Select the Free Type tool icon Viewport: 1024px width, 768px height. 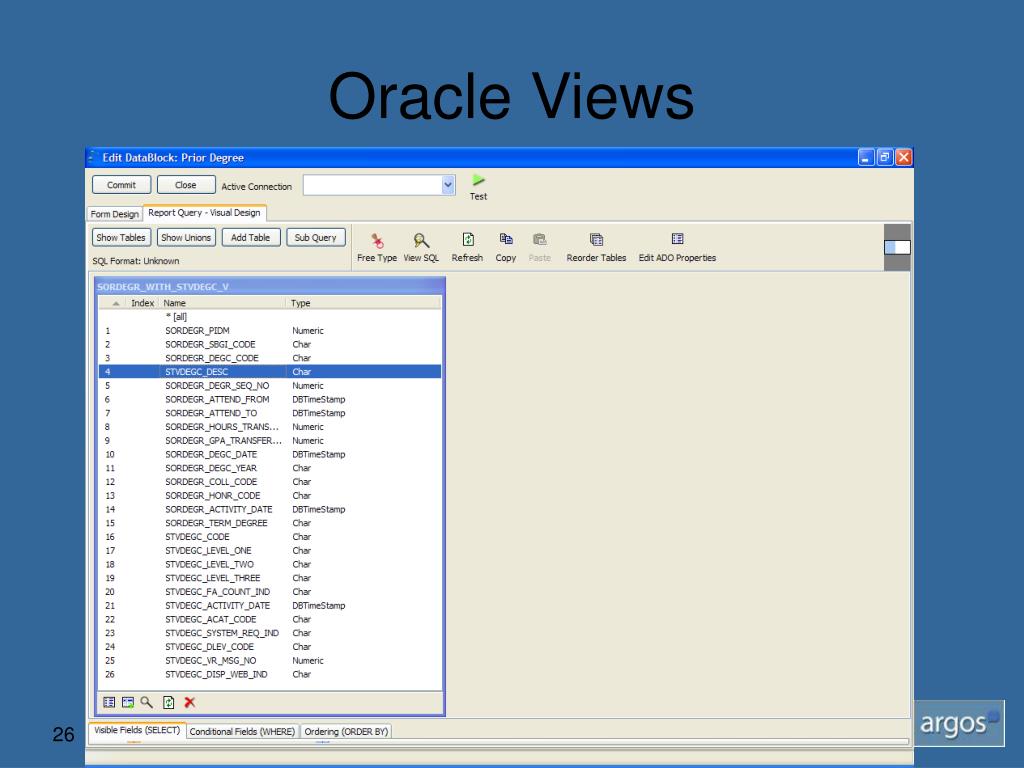pyautogui.click(x=377, y=240)
